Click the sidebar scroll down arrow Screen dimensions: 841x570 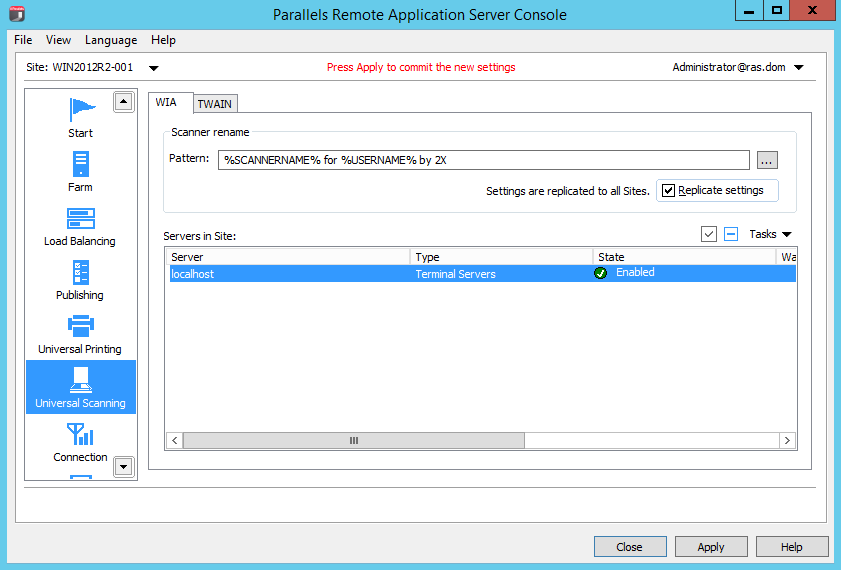(x=123, y=467)
